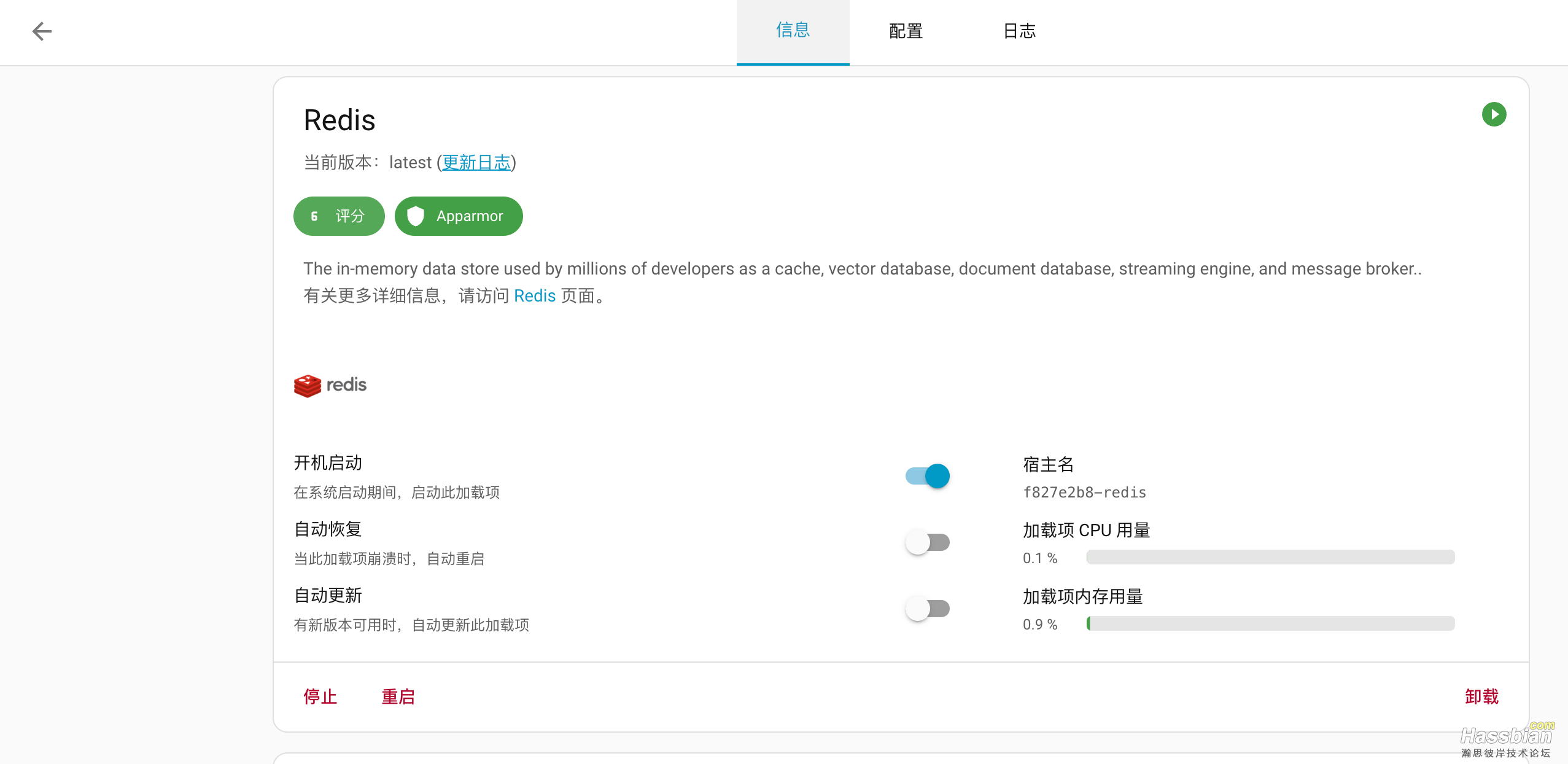Click the memory usage progress bar
The image size is (1568, 764).
pyautogui.click(x=1270, y=624)
